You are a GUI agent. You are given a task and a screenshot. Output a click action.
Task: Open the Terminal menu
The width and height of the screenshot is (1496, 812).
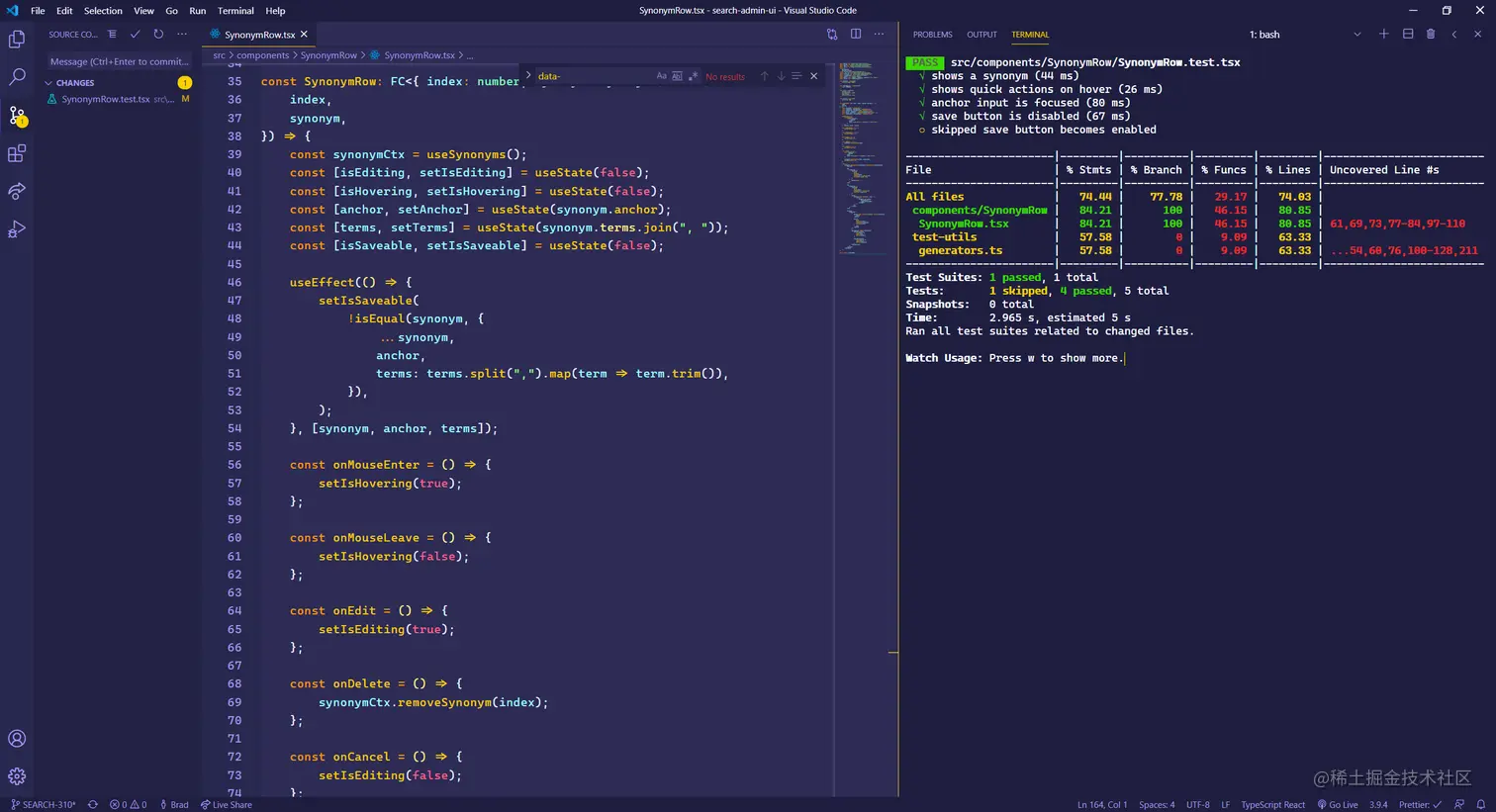235,11
